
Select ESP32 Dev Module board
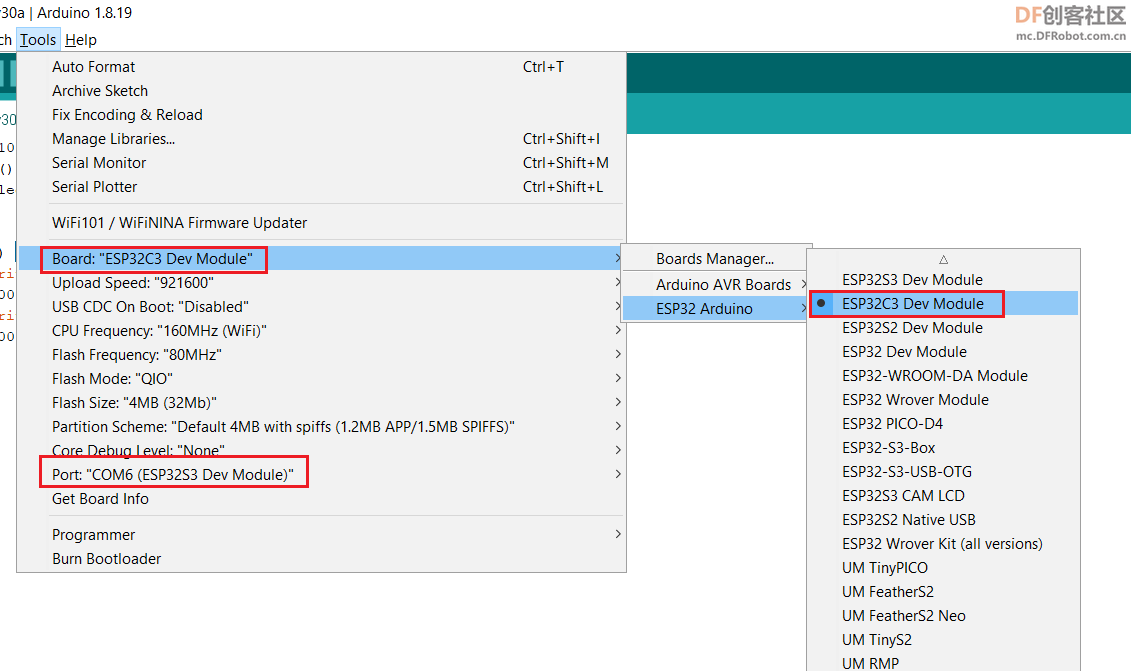(943, 351)
